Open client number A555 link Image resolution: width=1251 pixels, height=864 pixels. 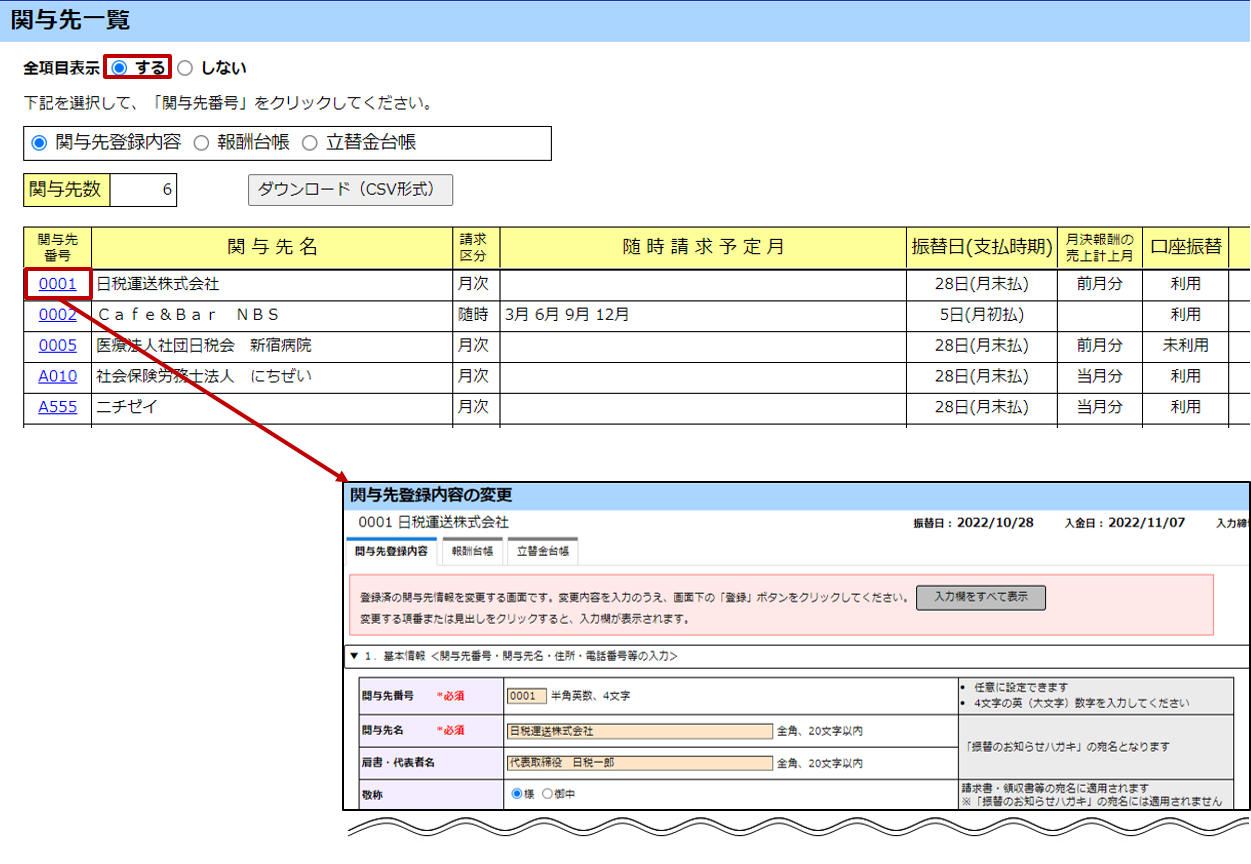[x=57, y=408]
